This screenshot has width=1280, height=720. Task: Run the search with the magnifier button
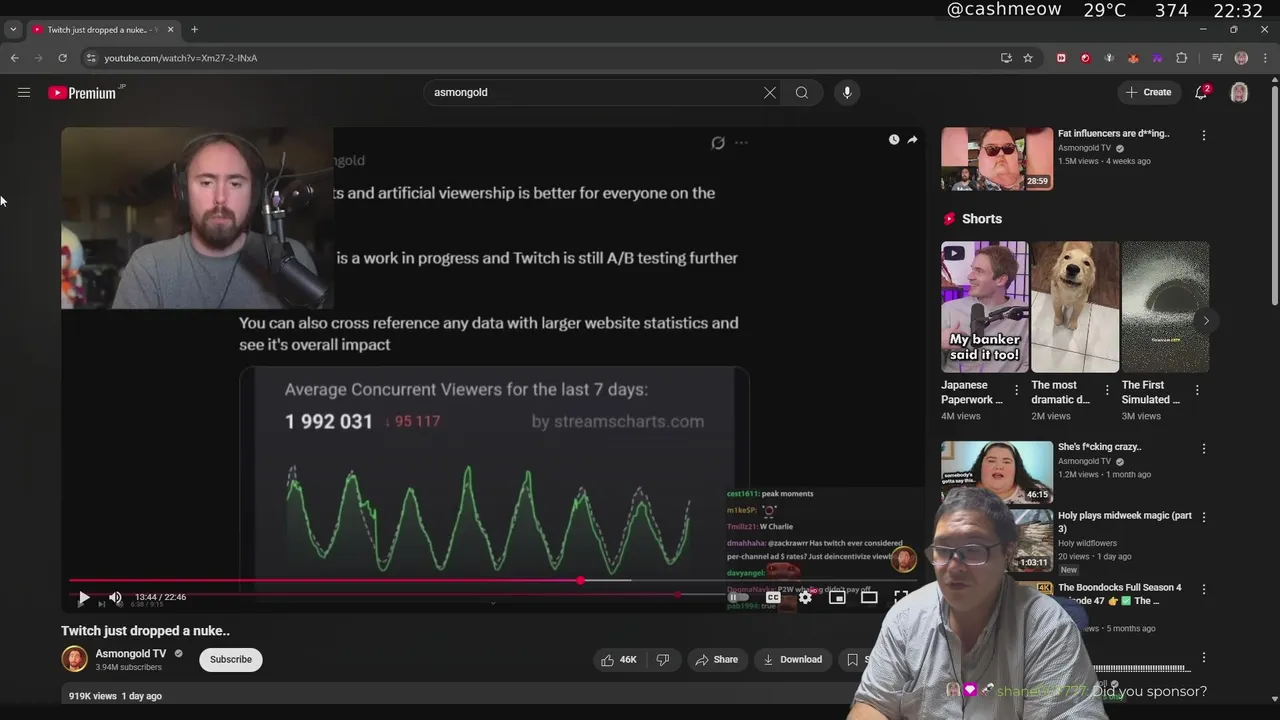click(x=802, y=92)
